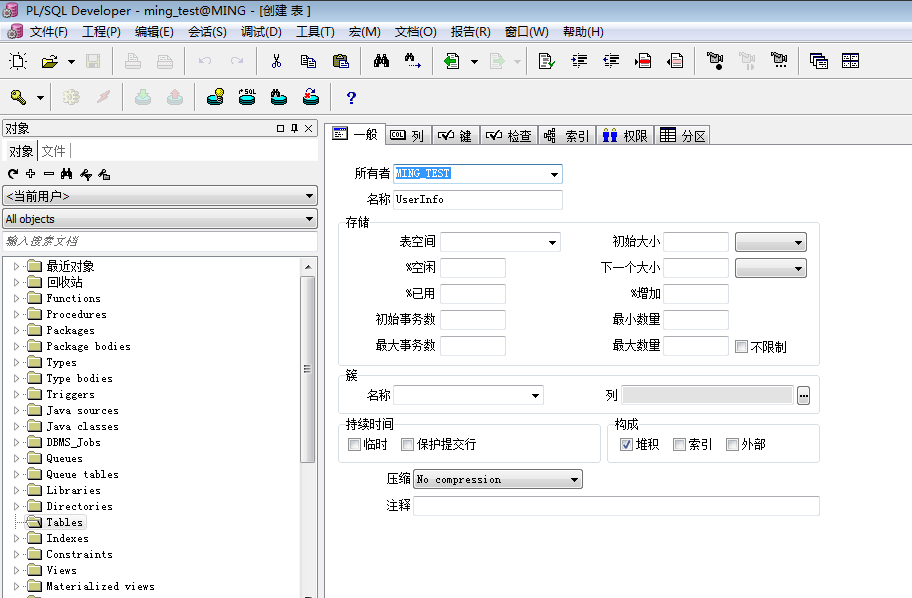Select the Tables tree folder
Viewport: 912px width, 598px height.
pyautogui.click(x=64, y=522)
